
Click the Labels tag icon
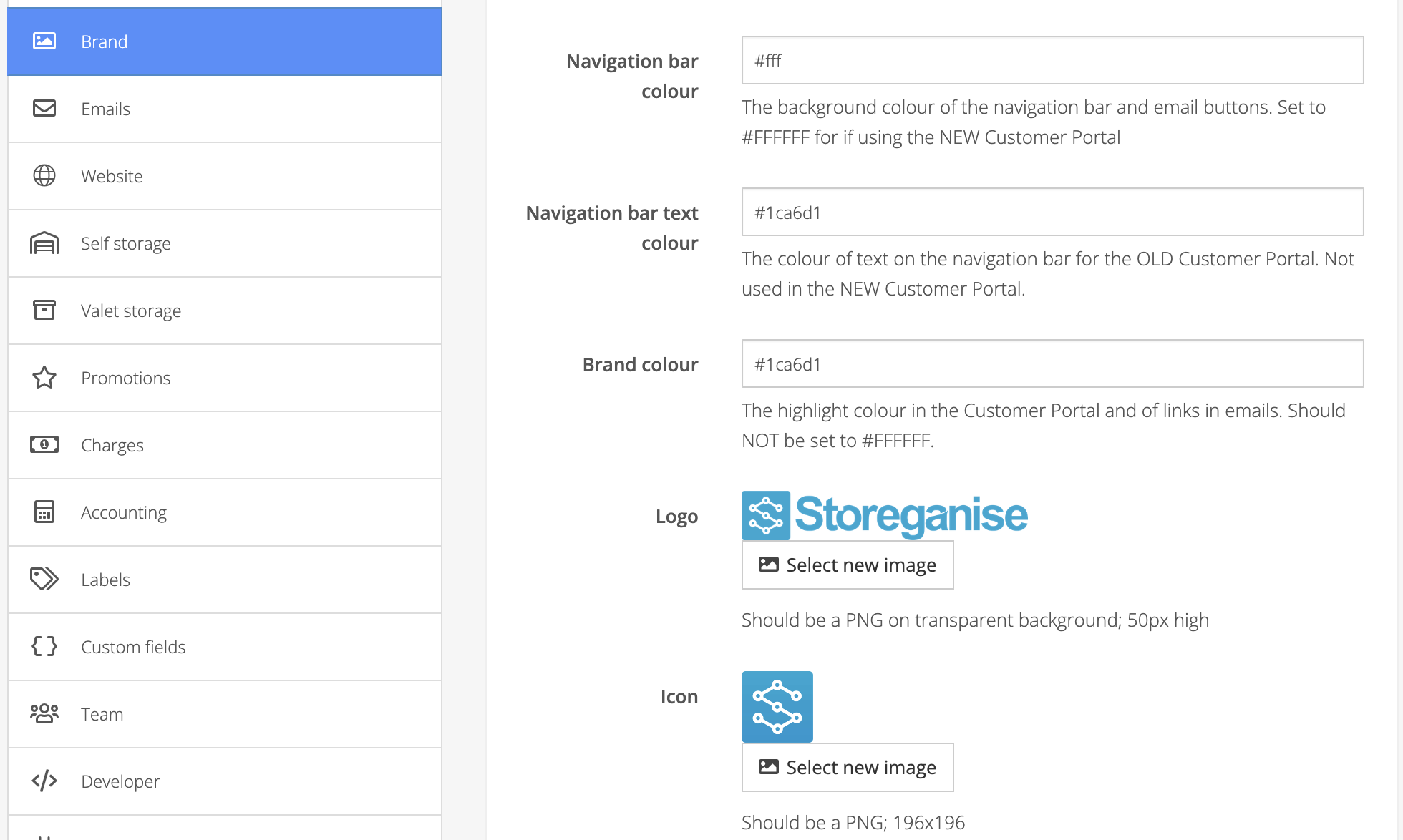[44, 579]
